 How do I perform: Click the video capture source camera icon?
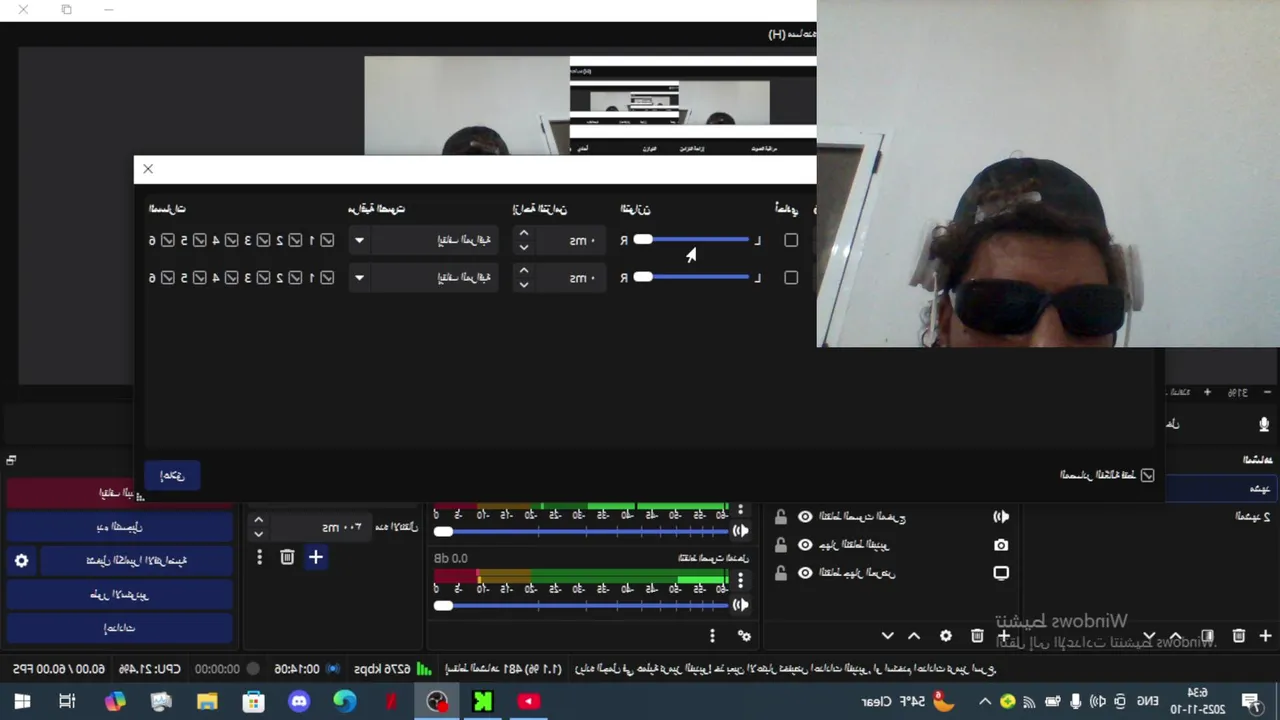point(1001,545)
